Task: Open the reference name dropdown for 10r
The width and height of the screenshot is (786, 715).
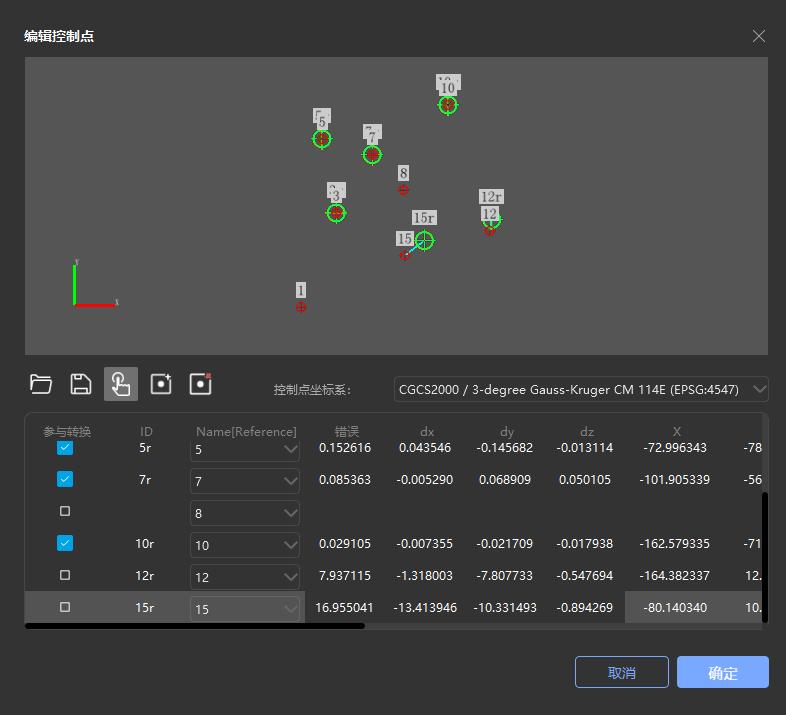Action: (245, 545)
